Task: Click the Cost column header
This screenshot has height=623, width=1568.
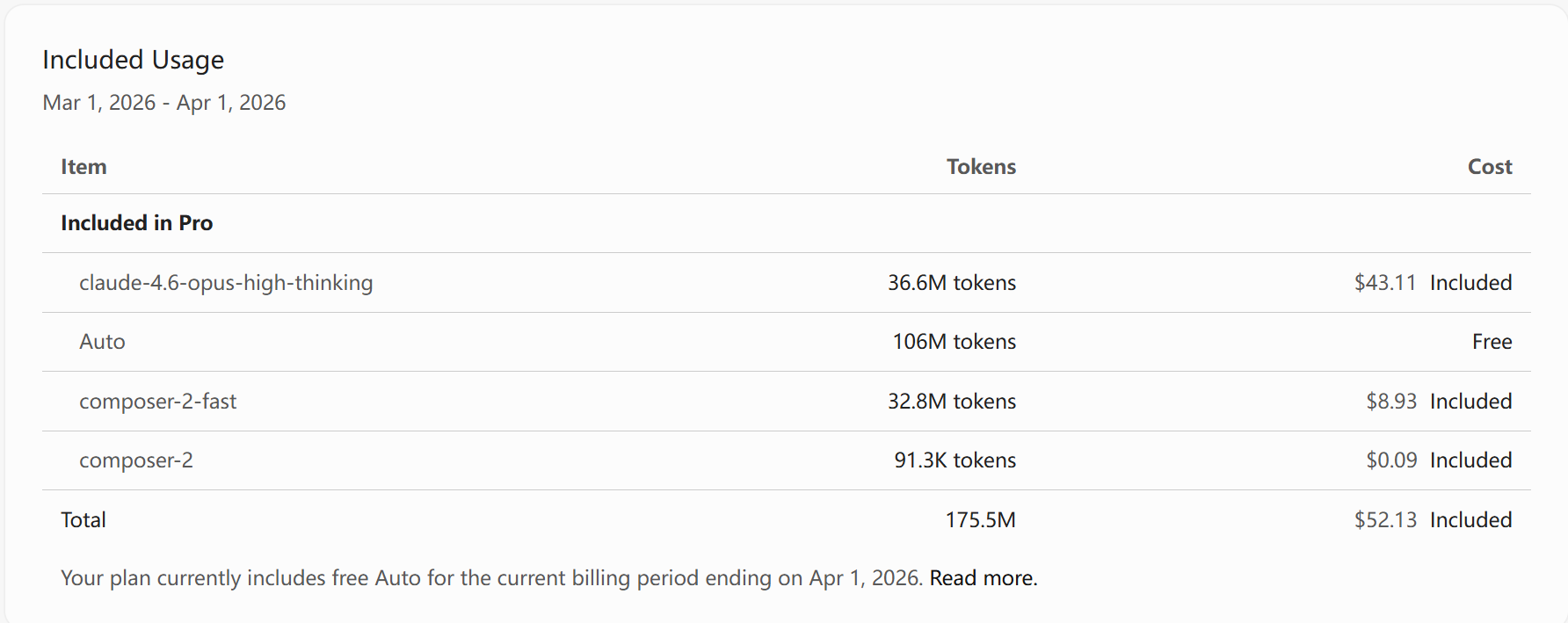Action: click(x=1490, y=167)
